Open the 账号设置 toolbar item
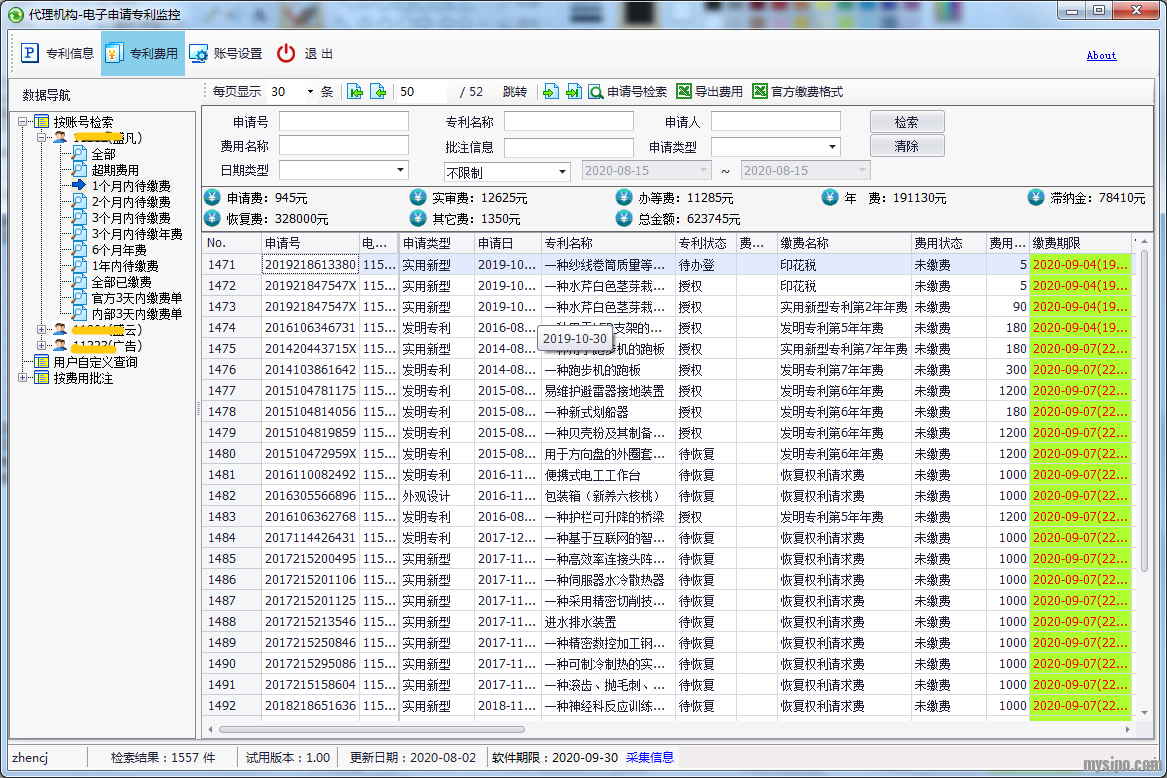 click(225, 54)
